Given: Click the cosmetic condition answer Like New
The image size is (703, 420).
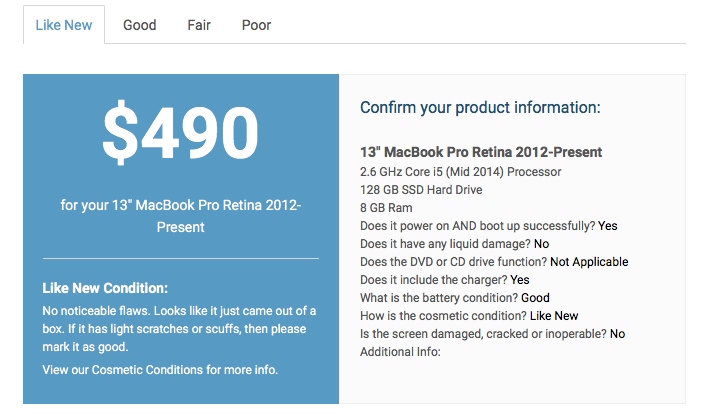Looking at the screenshot, I should click(554, 316).
